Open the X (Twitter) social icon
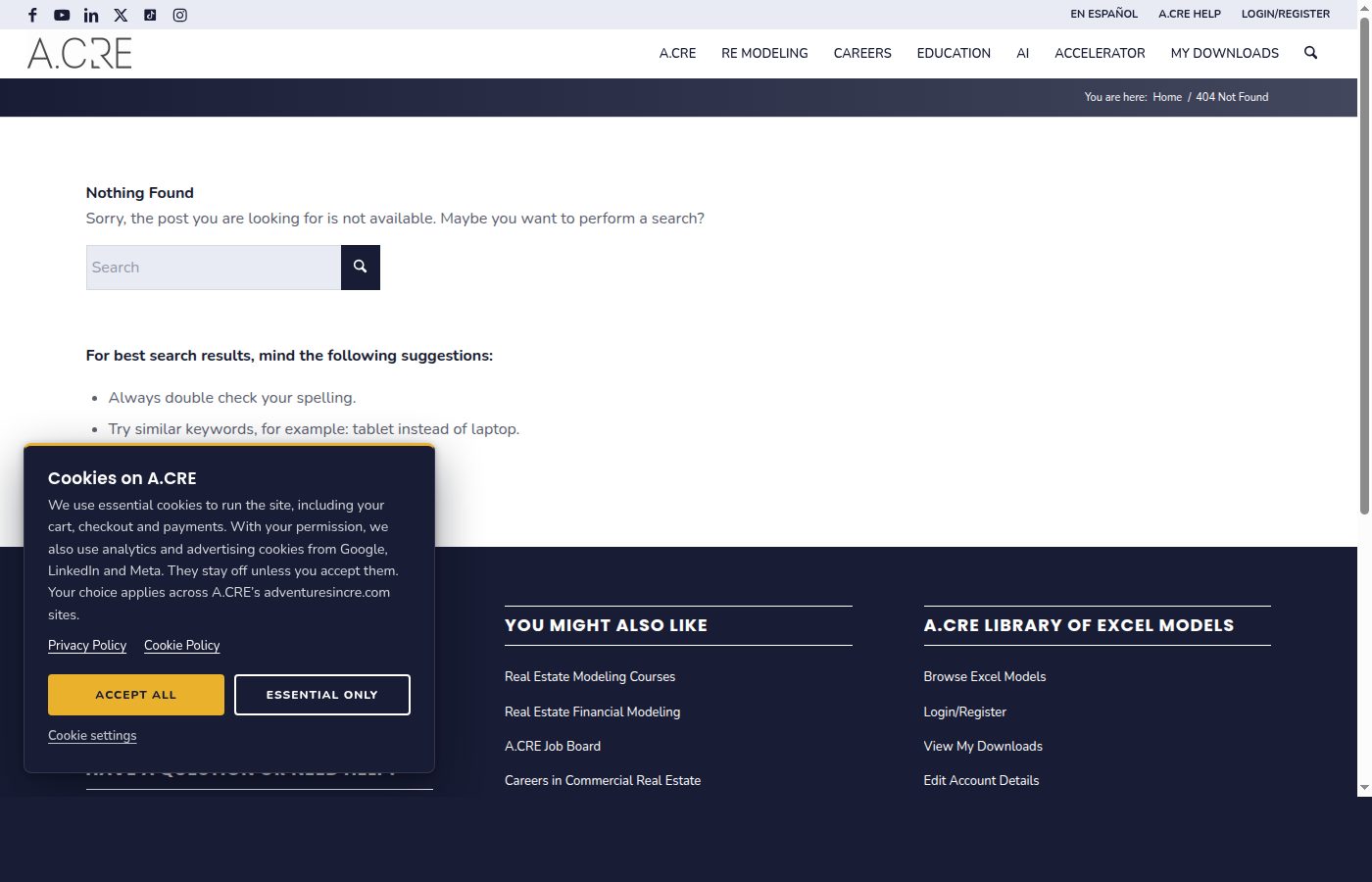This screenshot has height=882, width=1372. pos(121,15)
